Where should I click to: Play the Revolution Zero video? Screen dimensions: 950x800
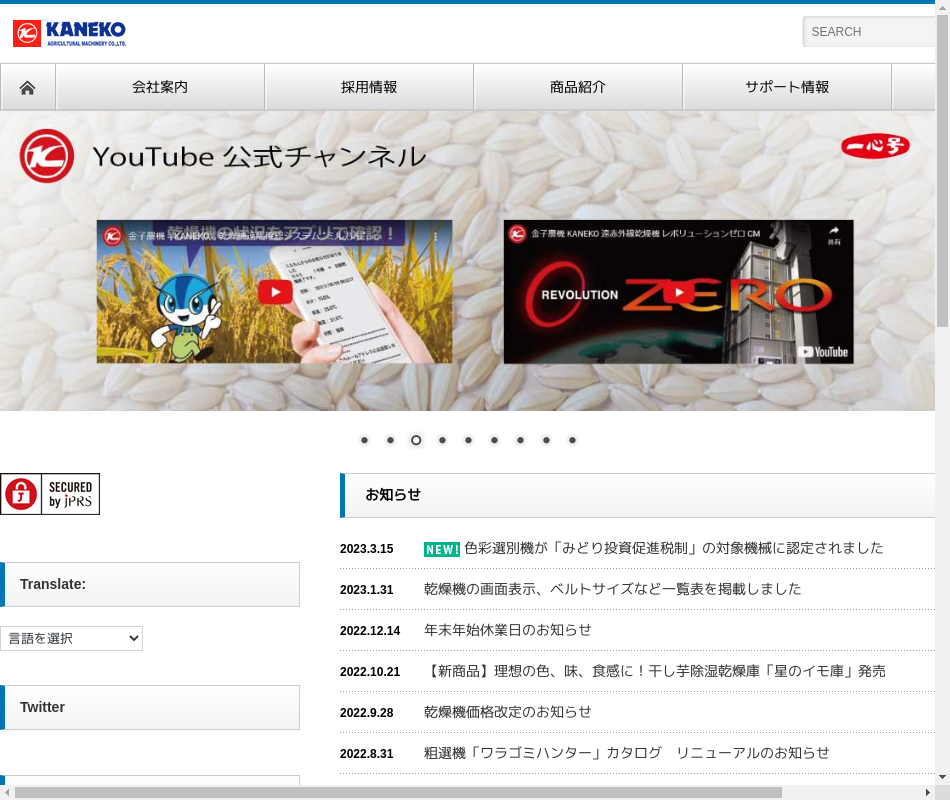[x=678, y=292]
